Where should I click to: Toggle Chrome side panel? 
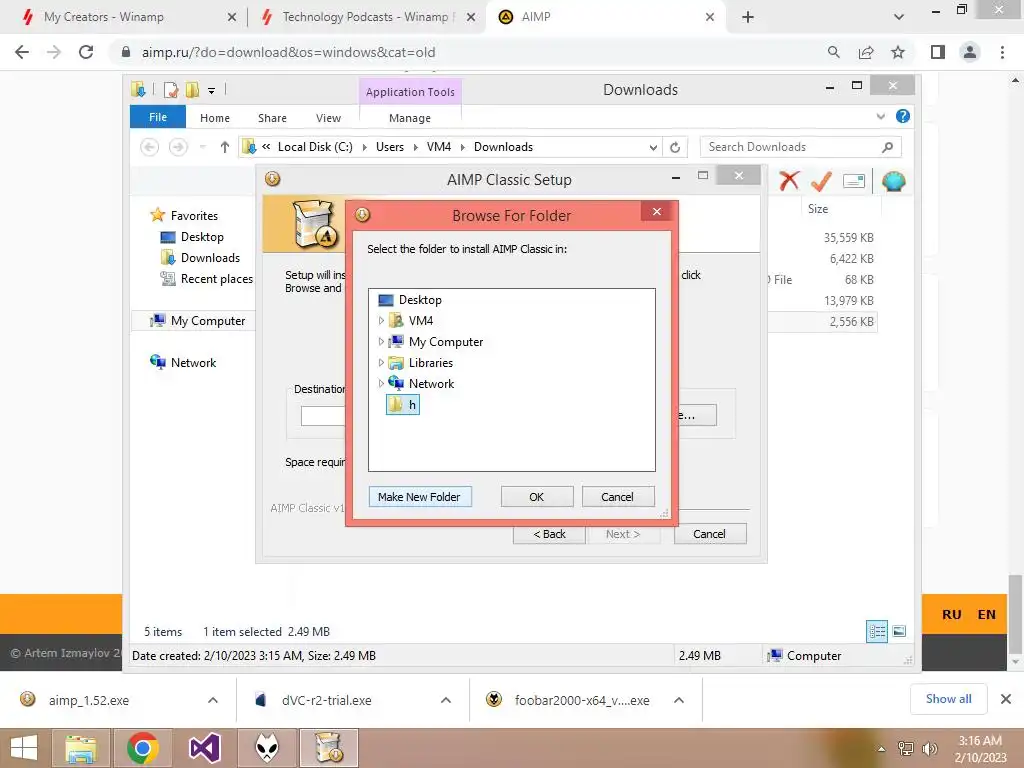[938, 52]
